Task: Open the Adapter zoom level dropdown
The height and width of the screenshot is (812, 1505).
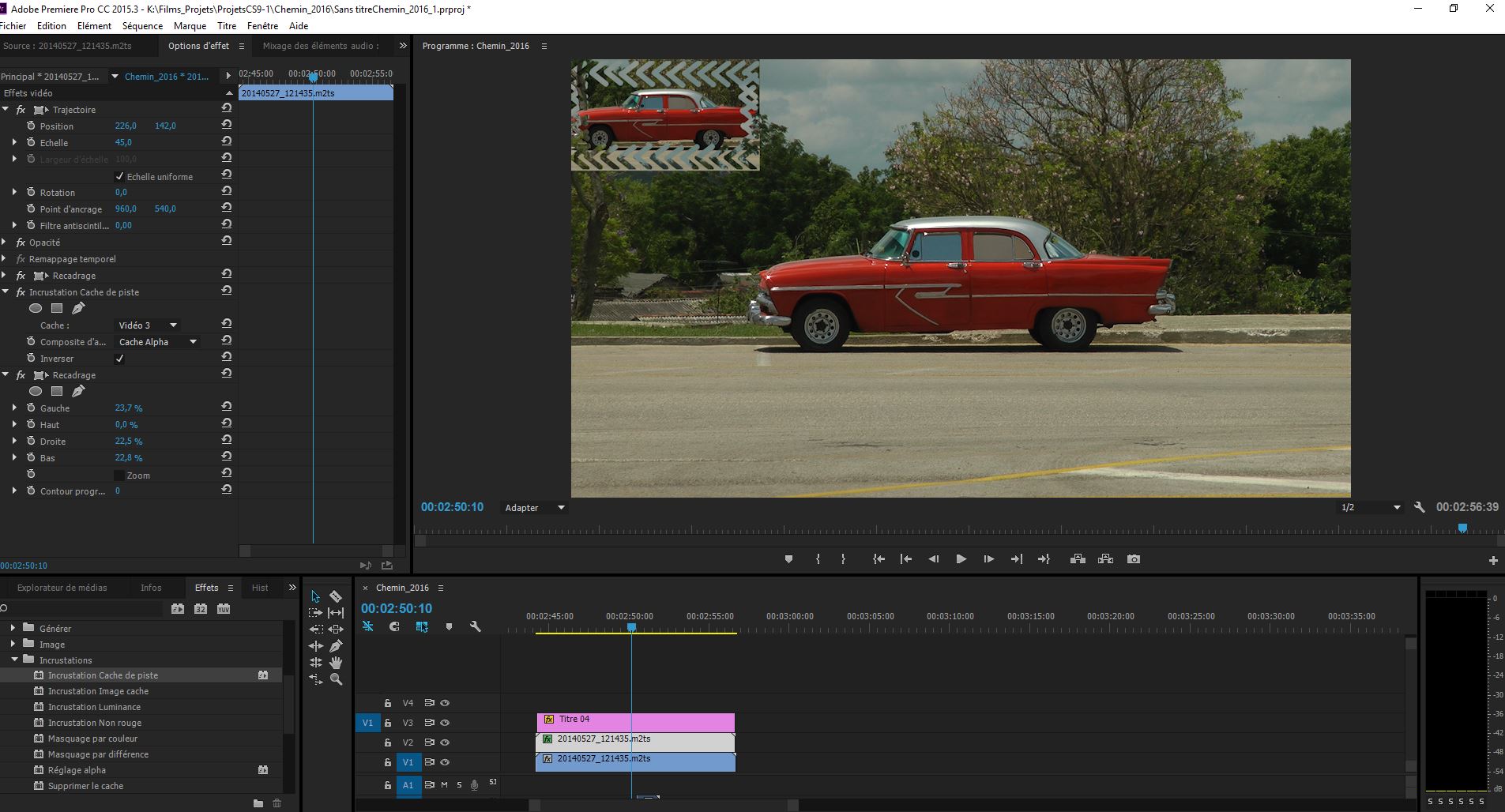Action: click(535, 508)
